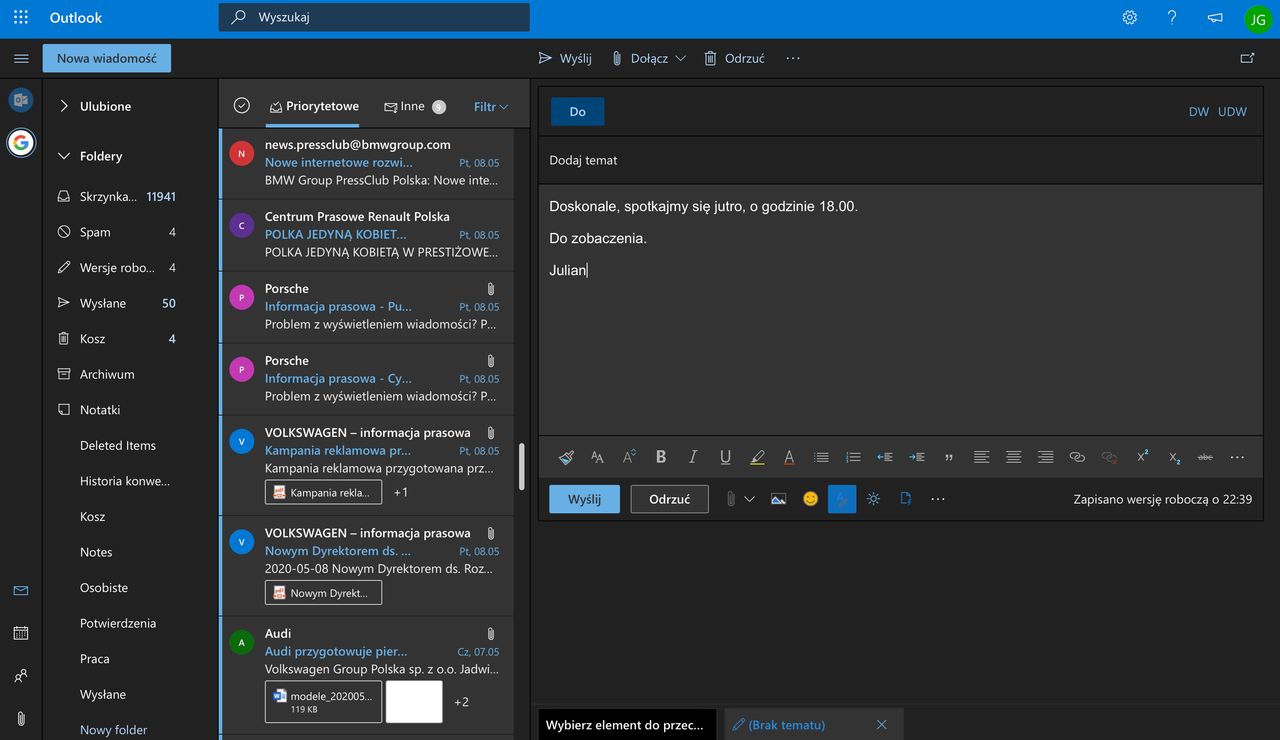
Task: Center the text
Action: point(1013,457)
